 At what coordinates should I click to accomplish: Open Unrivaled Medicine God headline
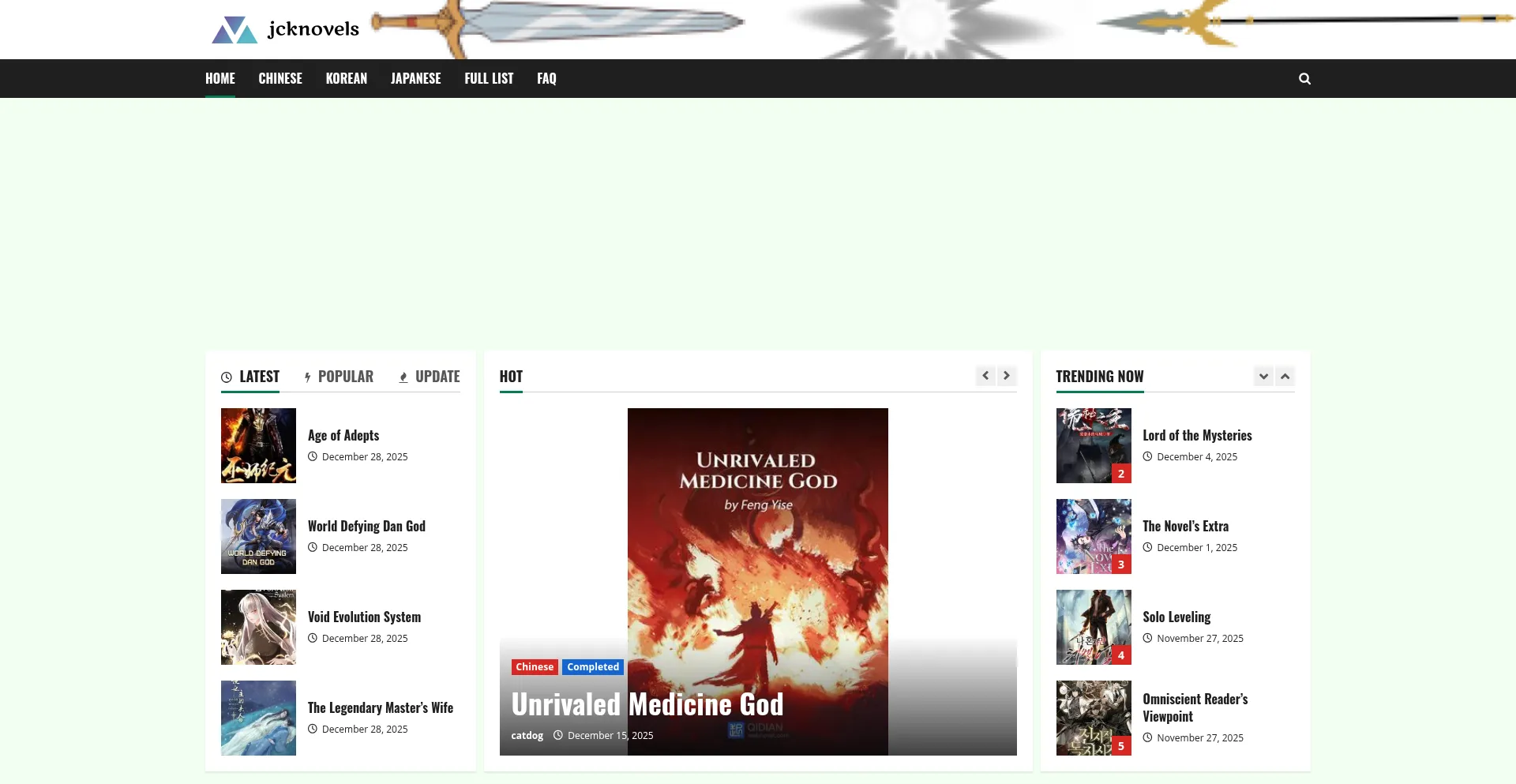(647, 703)
